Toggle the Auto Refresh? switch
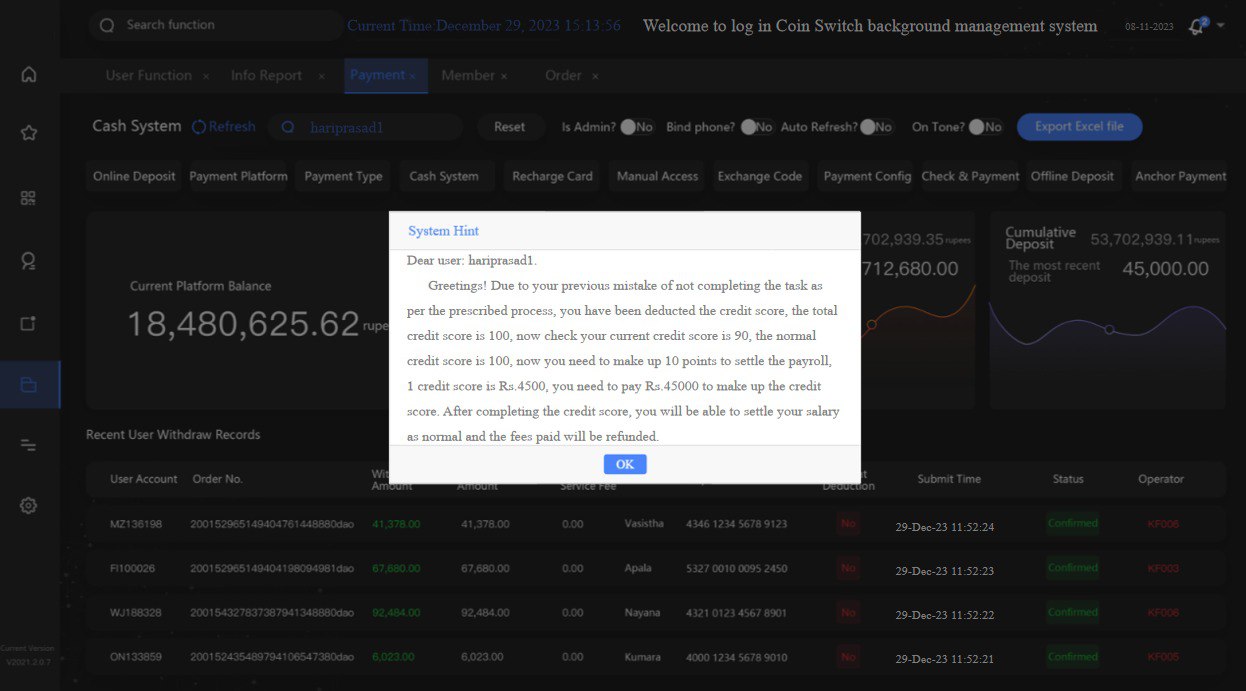Image resolution: width=1246 pixels, height=691 pixels. (x=876, y=127)
